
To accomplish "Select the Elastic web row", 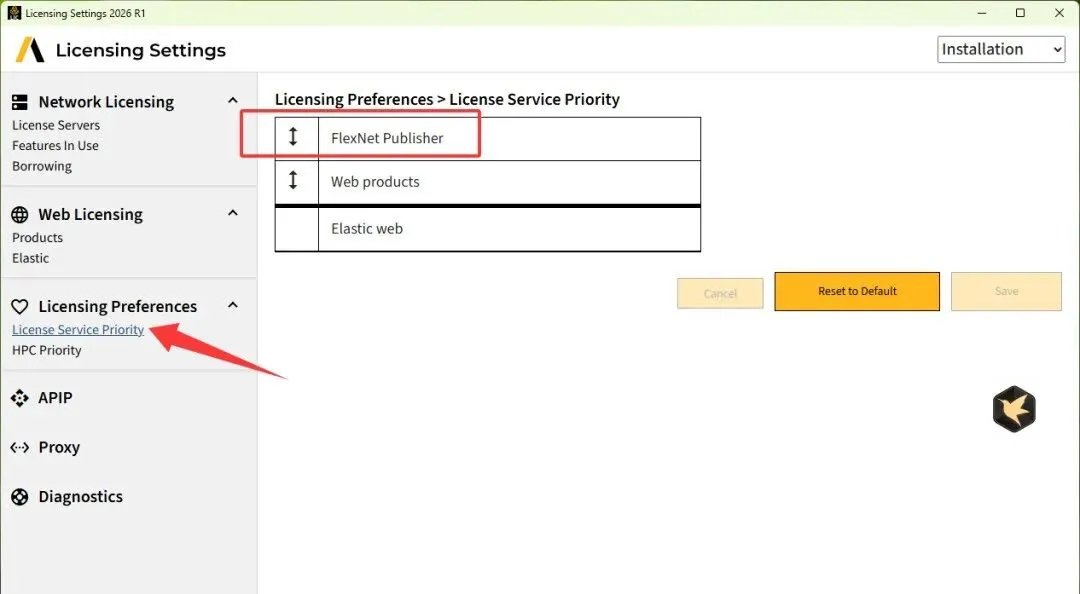I will pos(488,229).
